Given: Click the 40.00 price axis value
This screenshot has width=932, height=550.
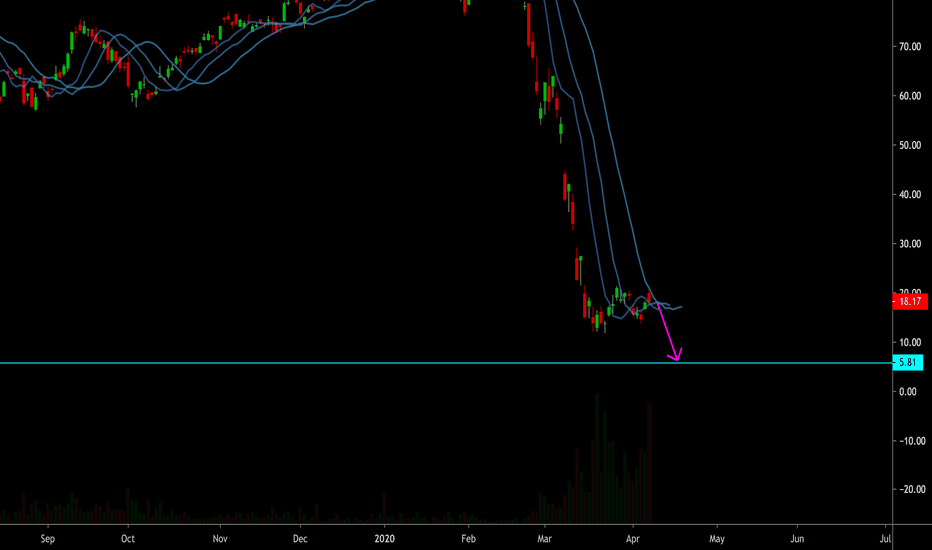Looking at the screenshot, I should (910, 194).
